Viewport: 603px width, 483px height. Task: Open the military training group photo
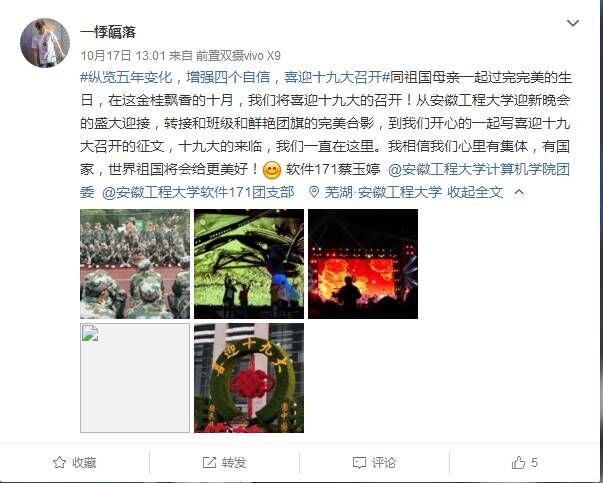coord(135,264)
